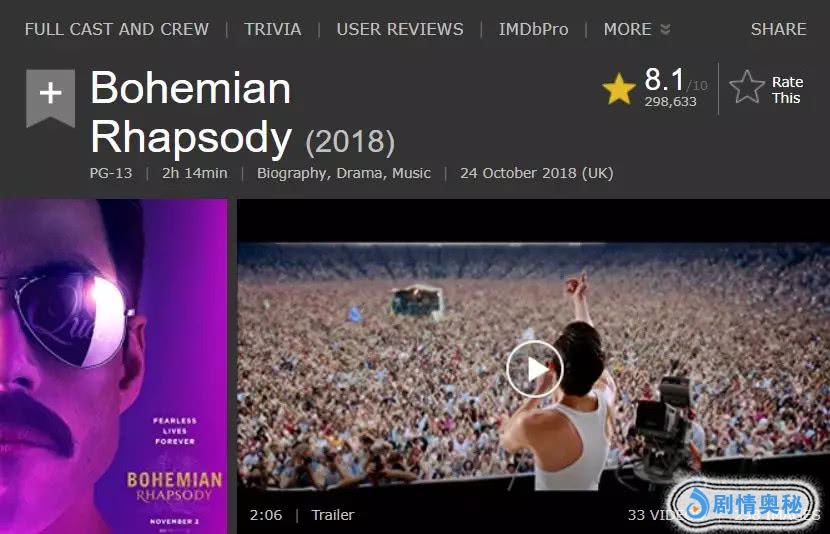Viewport: 830px width, 534px height.
Task: Click the 8.1 rating score
Action: [x=664, y=79]
